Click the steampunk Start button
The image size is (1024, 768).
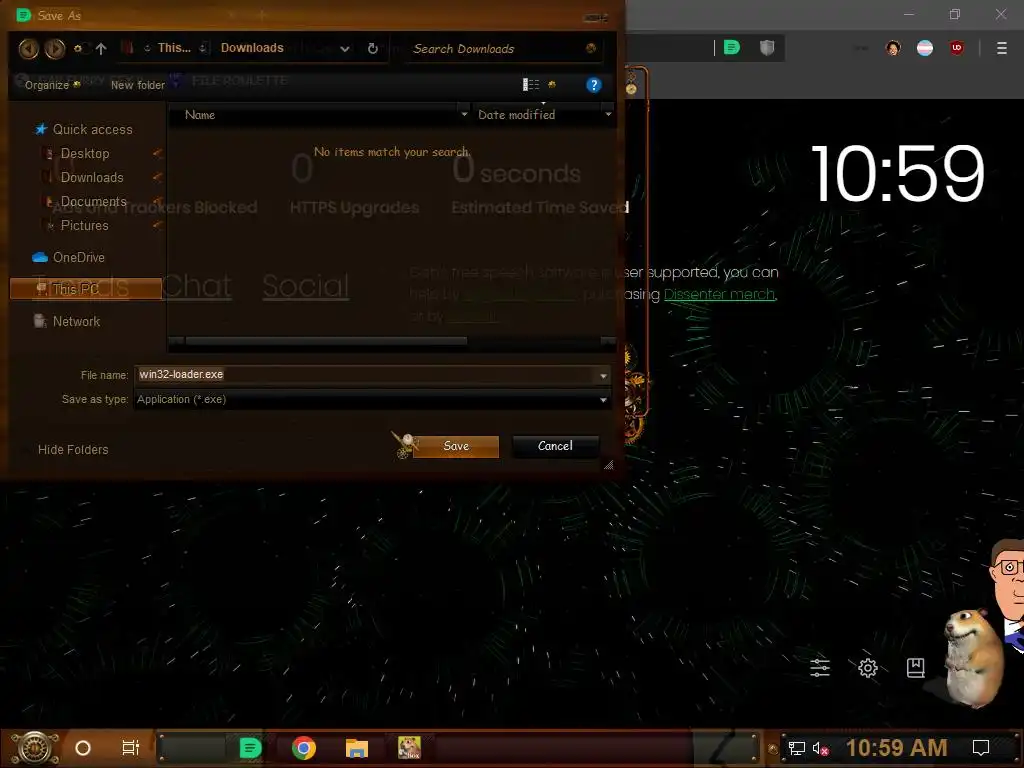click(34, 748)
